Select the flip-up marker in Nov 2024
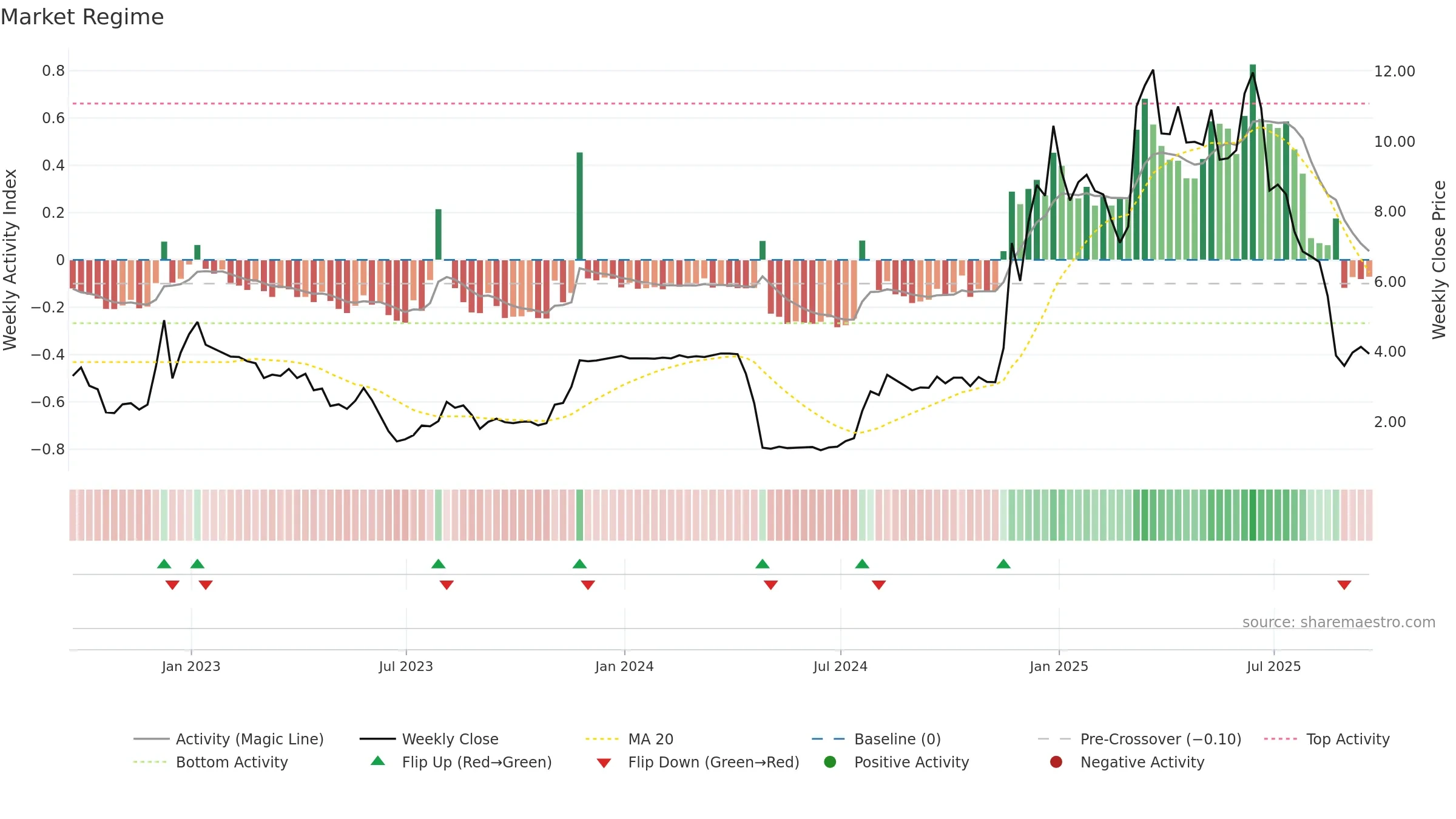 tap(1003, 564)
